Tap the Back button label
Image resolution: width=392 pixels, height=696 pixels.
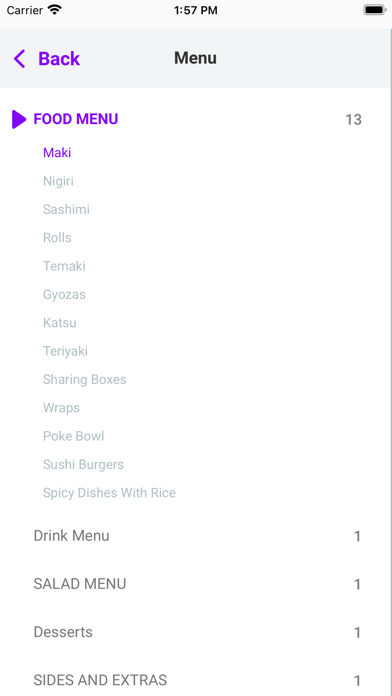pos(59,59)
